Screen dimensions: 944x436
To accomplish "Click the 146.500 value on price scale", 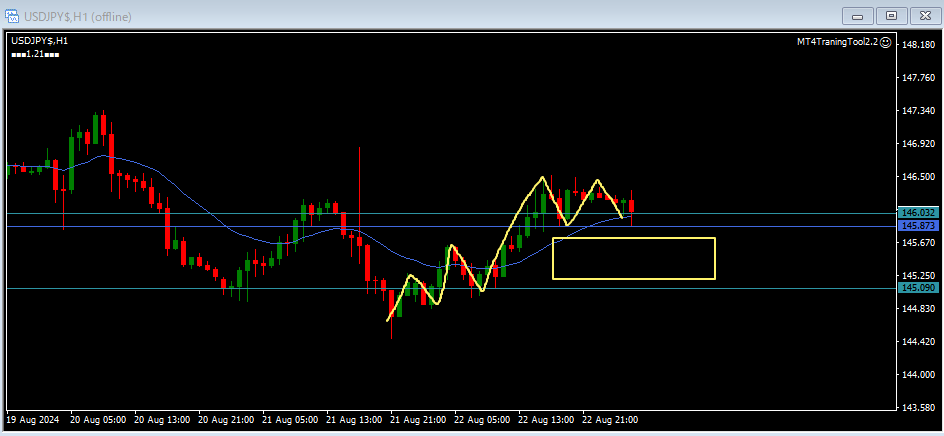I will coord(917,177).
